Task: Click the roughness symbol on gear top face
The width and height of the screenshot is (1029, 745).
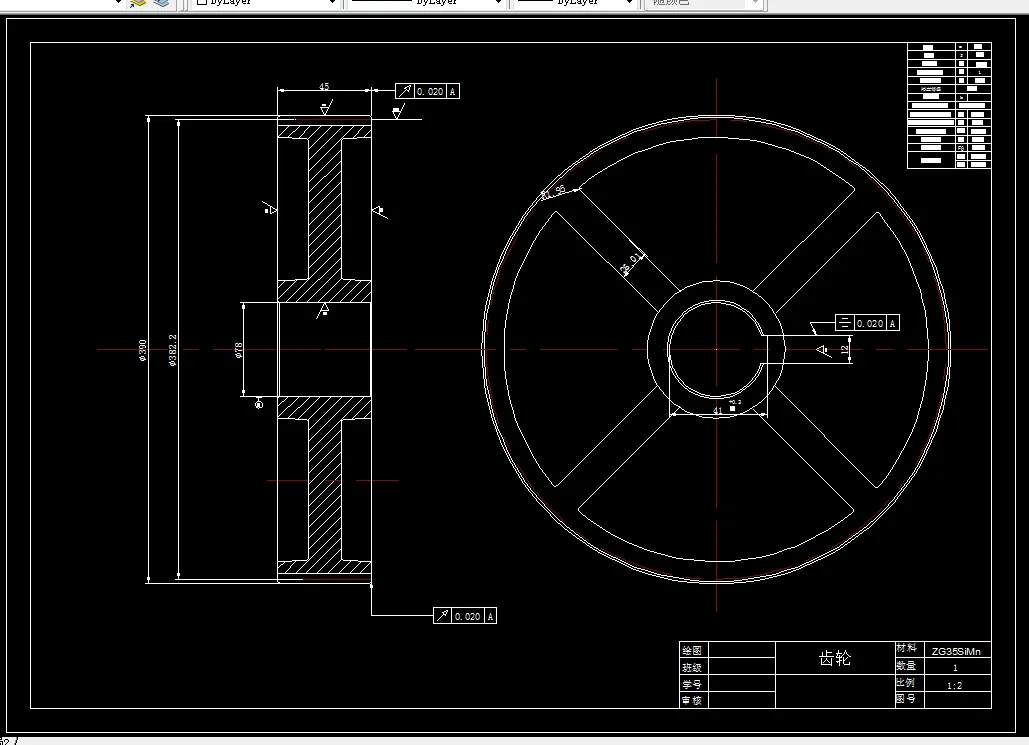Action: tap(326, 108)
